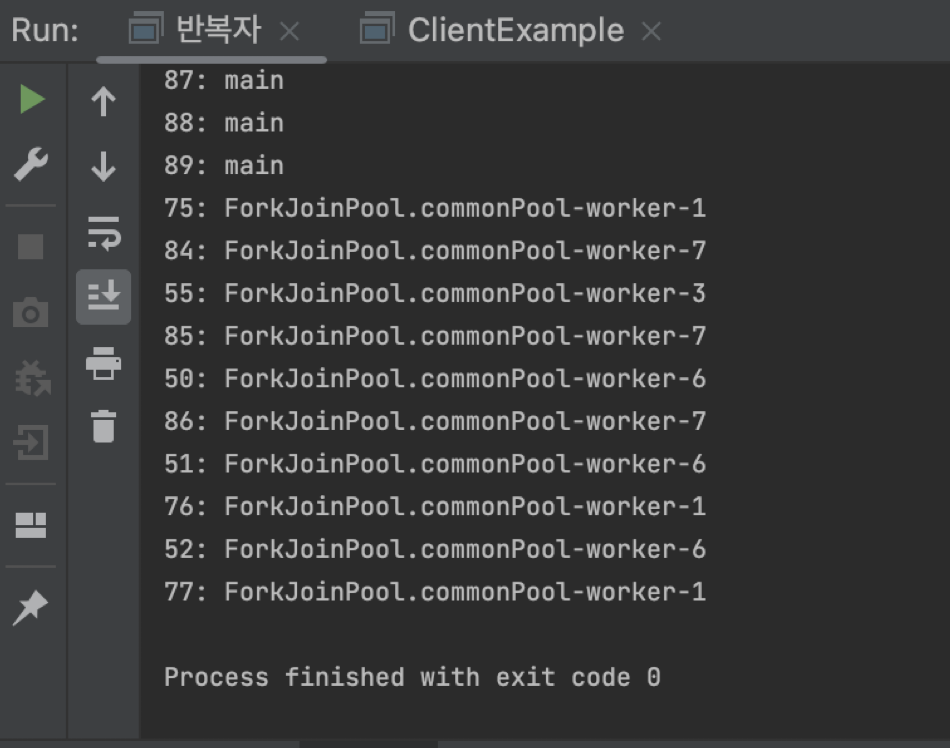The height and width of the screenshot is (748, 950).
Task: Click the '87: main' output line
Action: coord(224,81)
